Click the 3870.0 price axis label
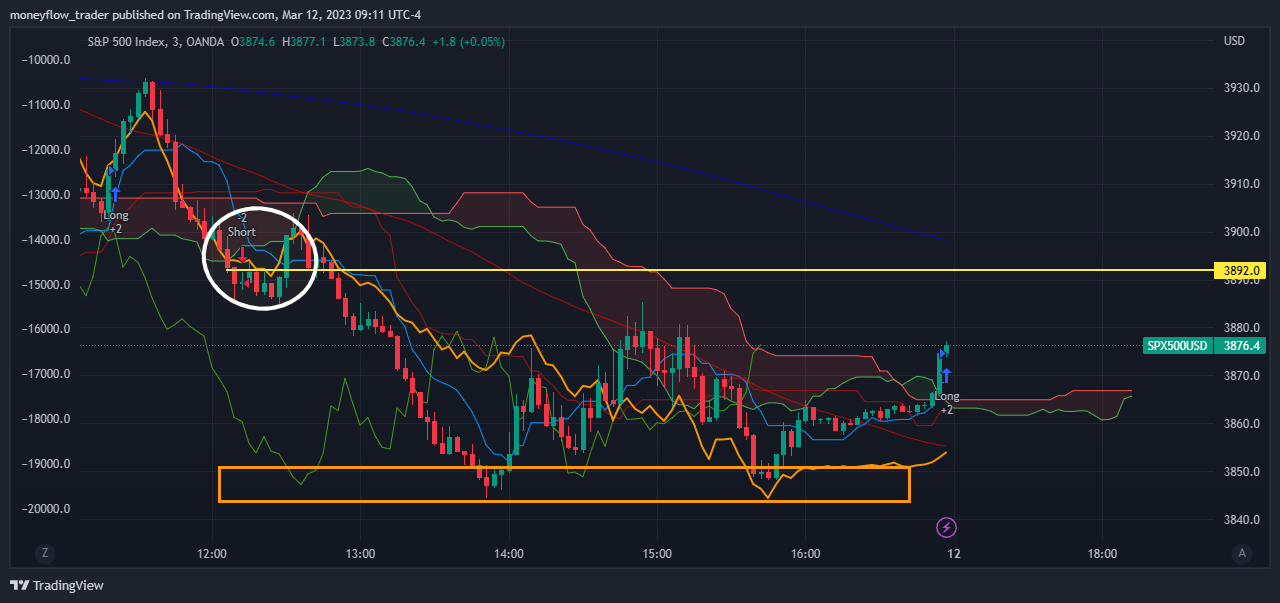 (1241, 376)
